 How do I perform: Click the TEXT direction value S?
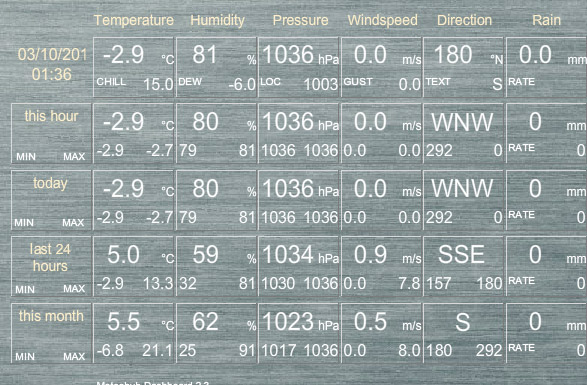click(497, 85)
